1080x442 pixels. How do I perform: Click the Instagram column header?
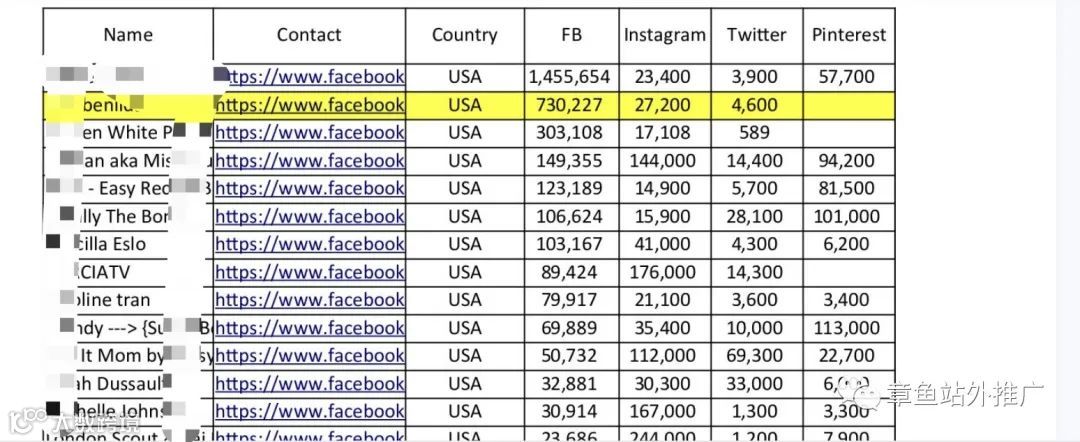(664, 35)
